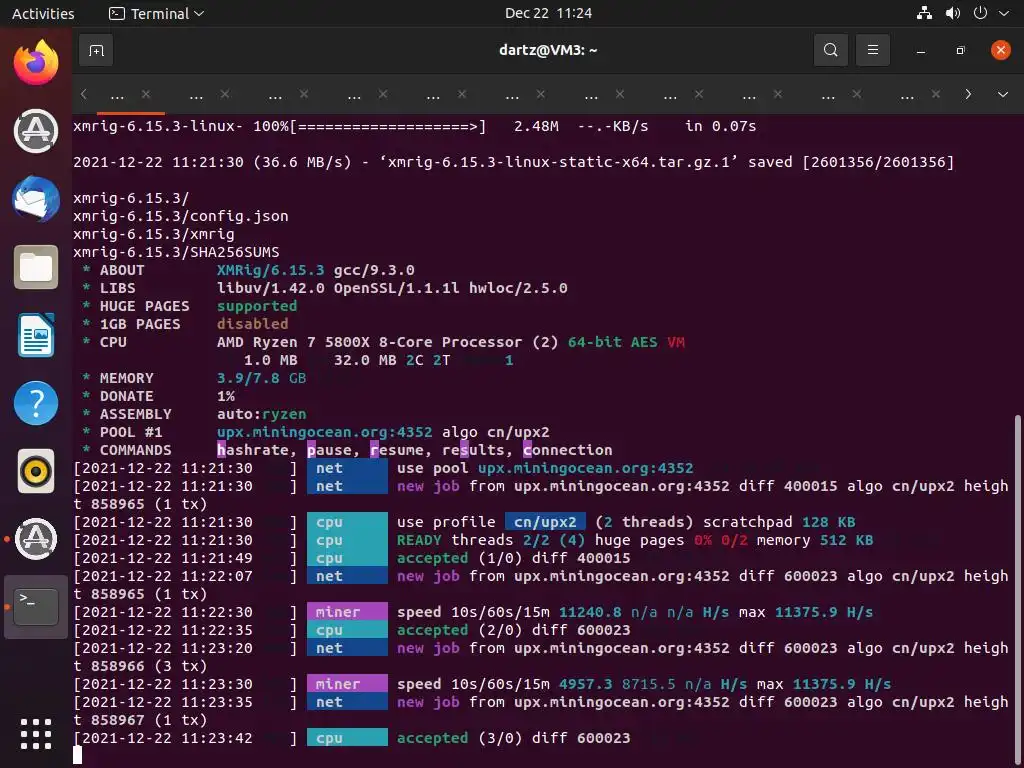The image size is (1024, 768).
Task: Open the clock showing Dec 22 11:24
Action: tap(548, 13)
